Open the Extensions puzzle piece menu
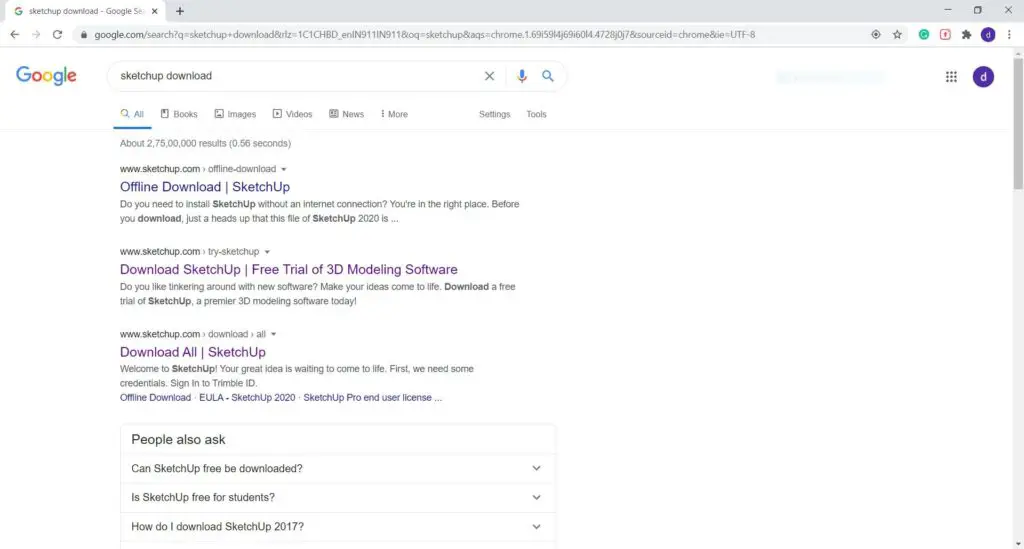 967,35
